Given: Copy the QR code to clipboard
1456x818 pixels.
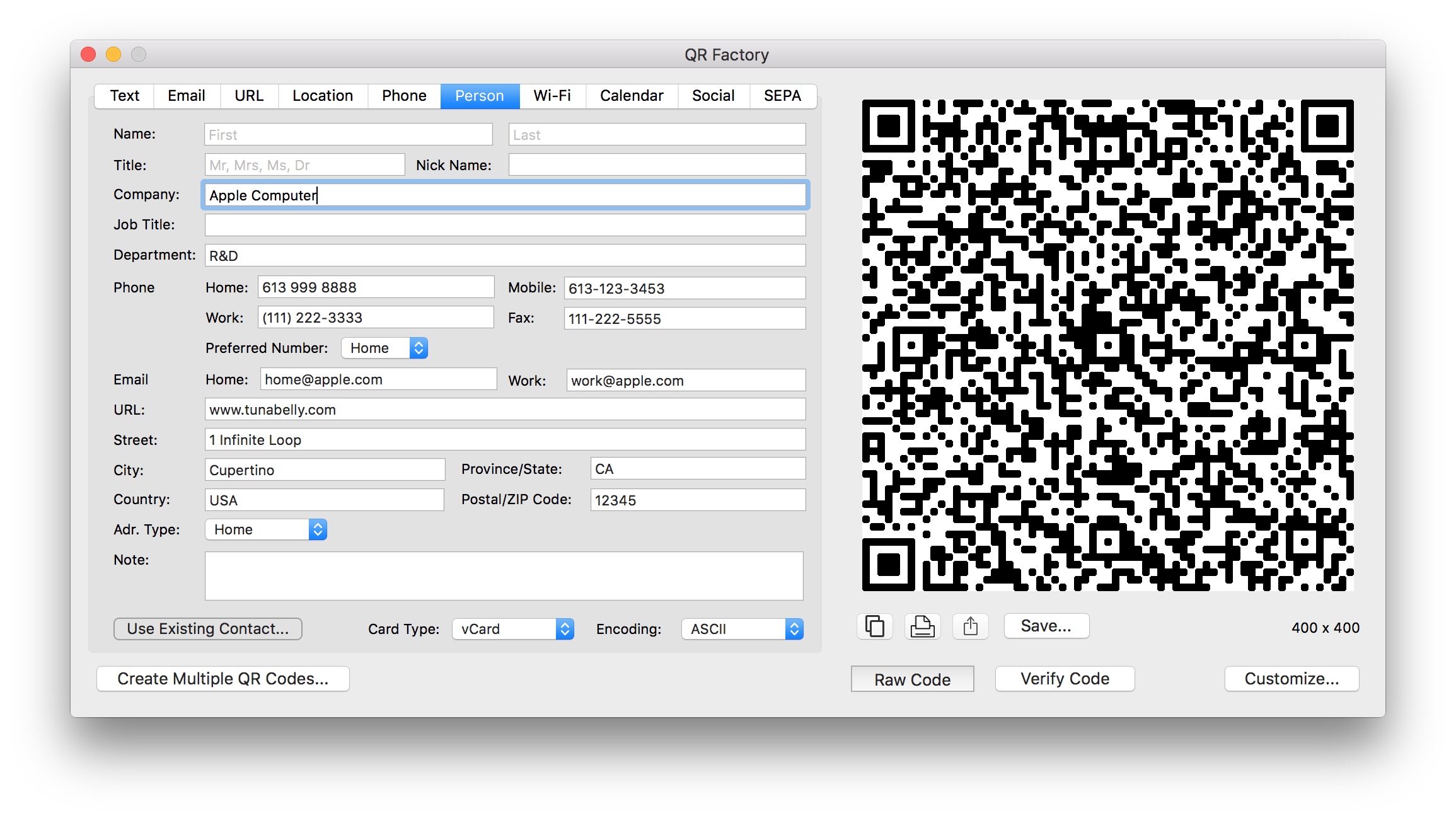Looking at the screenshot, I should point(875,626).
